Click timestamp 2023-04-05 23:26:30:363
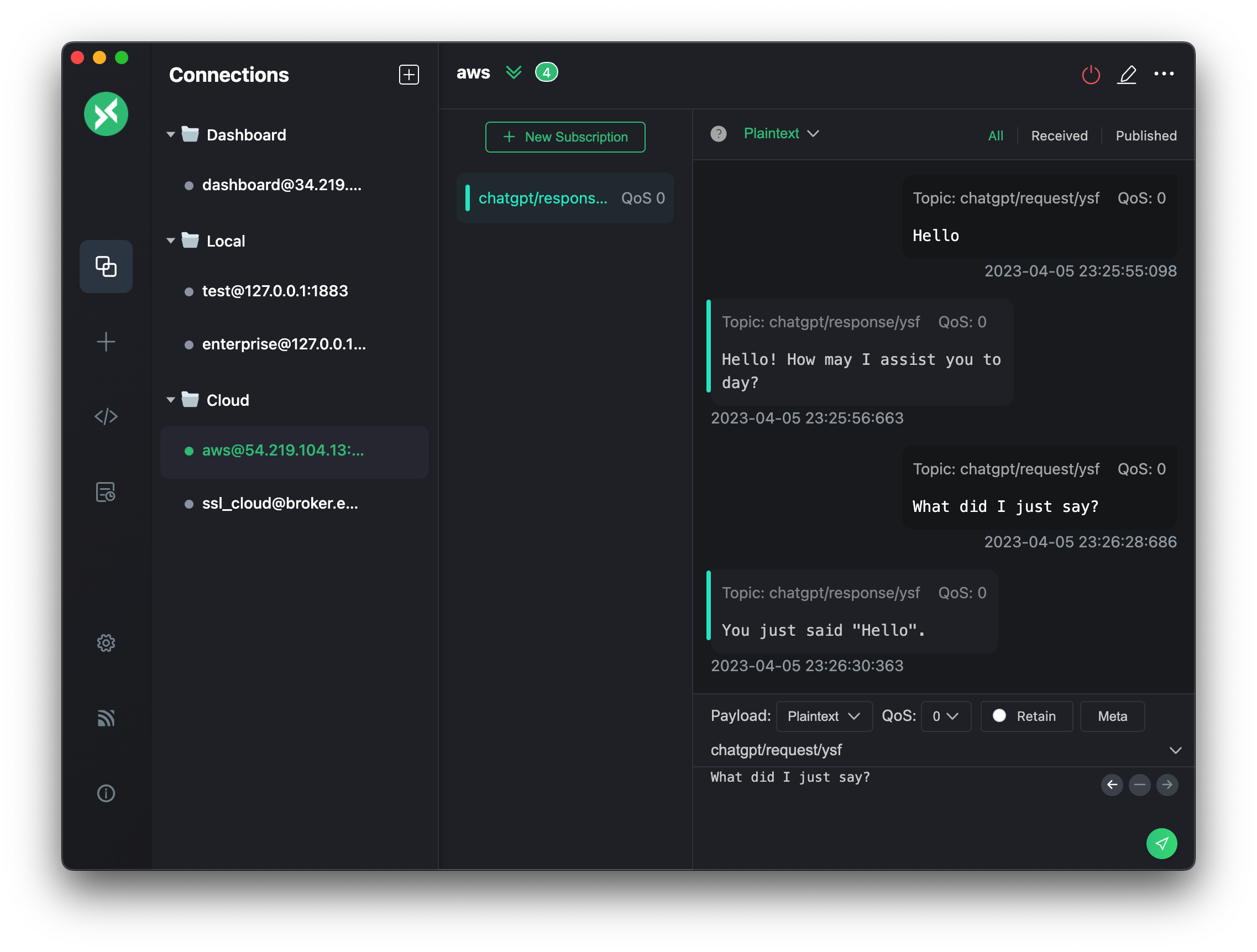The image size is (1257, 952). click(x=807, y=666)
